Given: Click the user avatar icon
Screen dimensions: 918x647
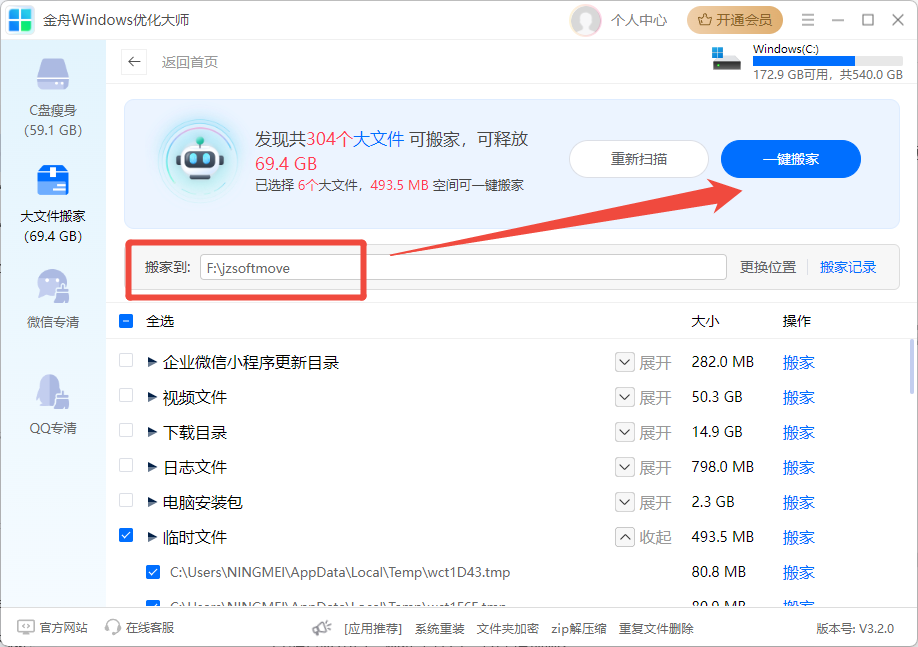Looking at the screenshot, I should pos(585,20).
